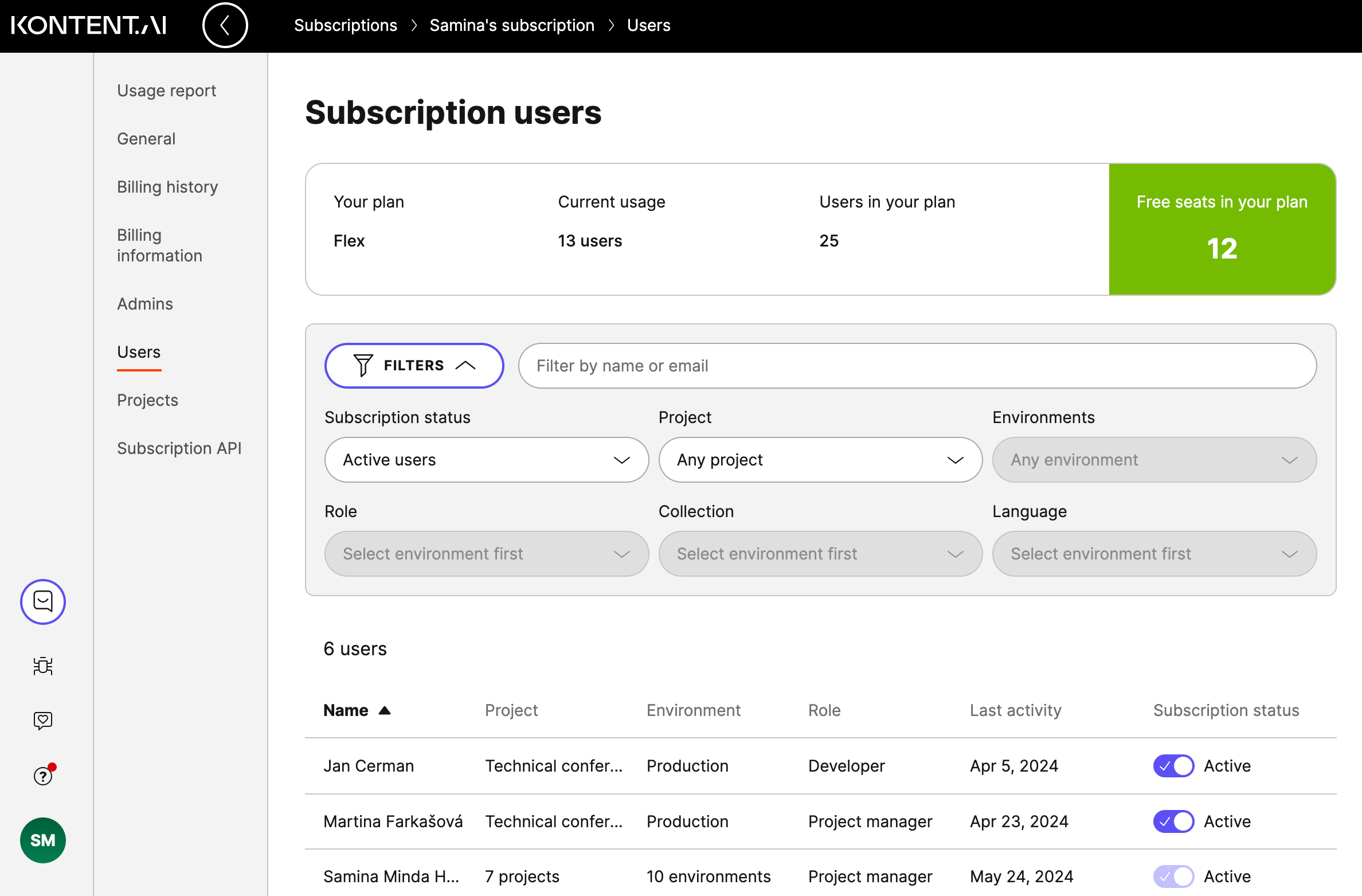Open the help question mark icon
1362x896 pixels.
tap(43, 776)
